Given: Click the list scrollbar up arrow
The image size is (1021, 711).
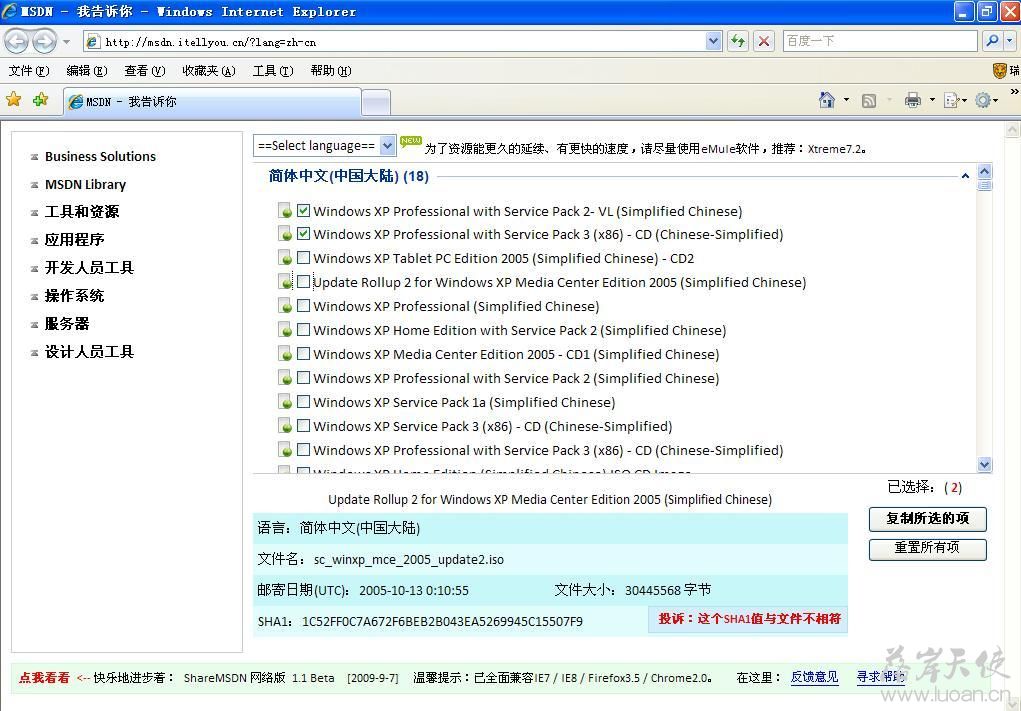Looking at the screenshot, I should 985,171.
